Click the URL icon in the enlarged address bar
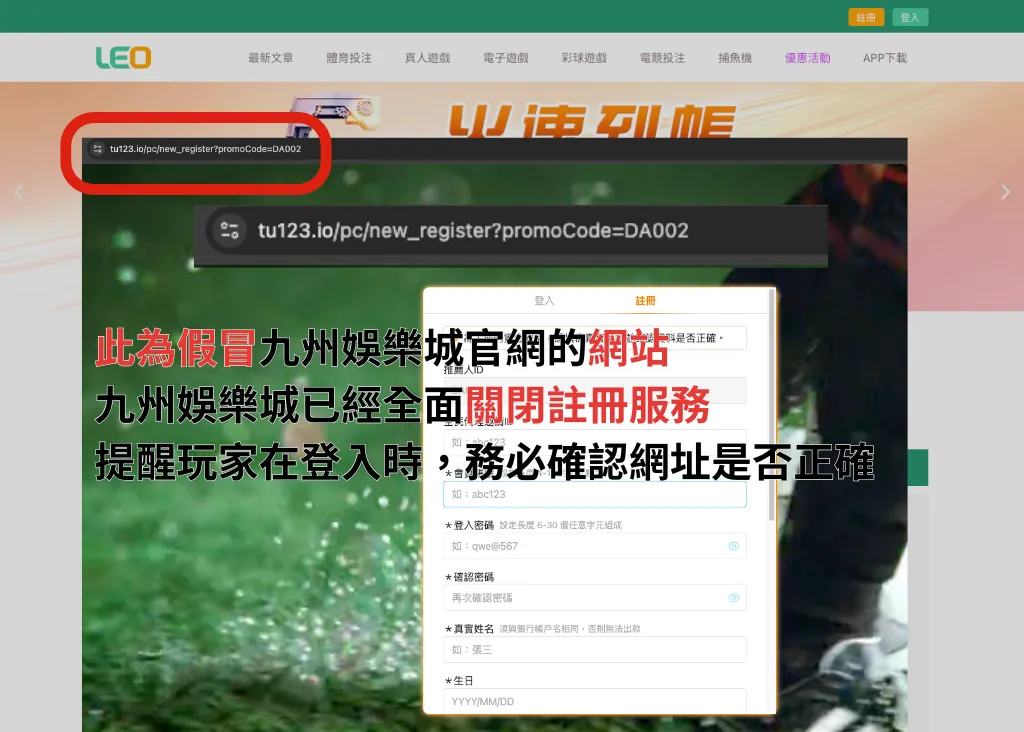This screenshot has height=732, width=1024. (x=228, y=231)
